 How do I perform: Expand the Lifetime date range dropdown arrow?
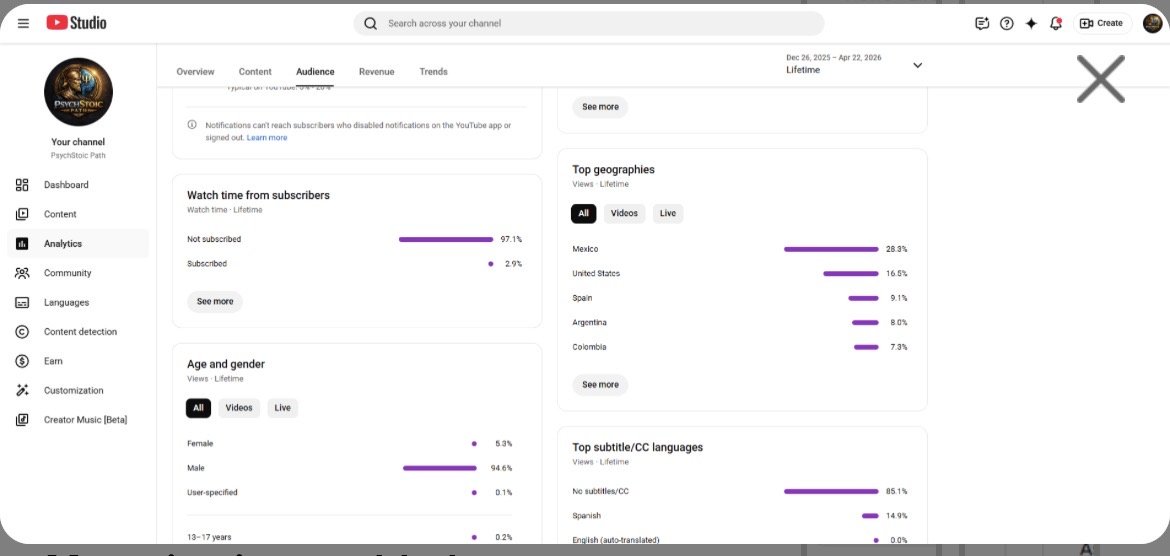click(918, 65)
